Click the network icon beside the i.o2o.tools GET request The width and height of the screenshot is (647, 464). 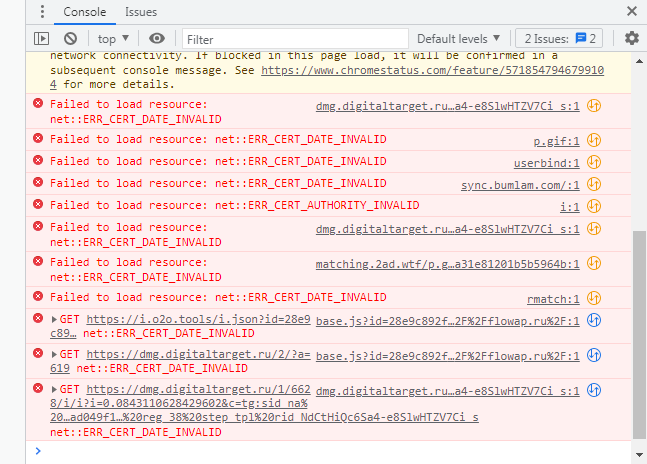pyautogui.click(x=593, y=320)
